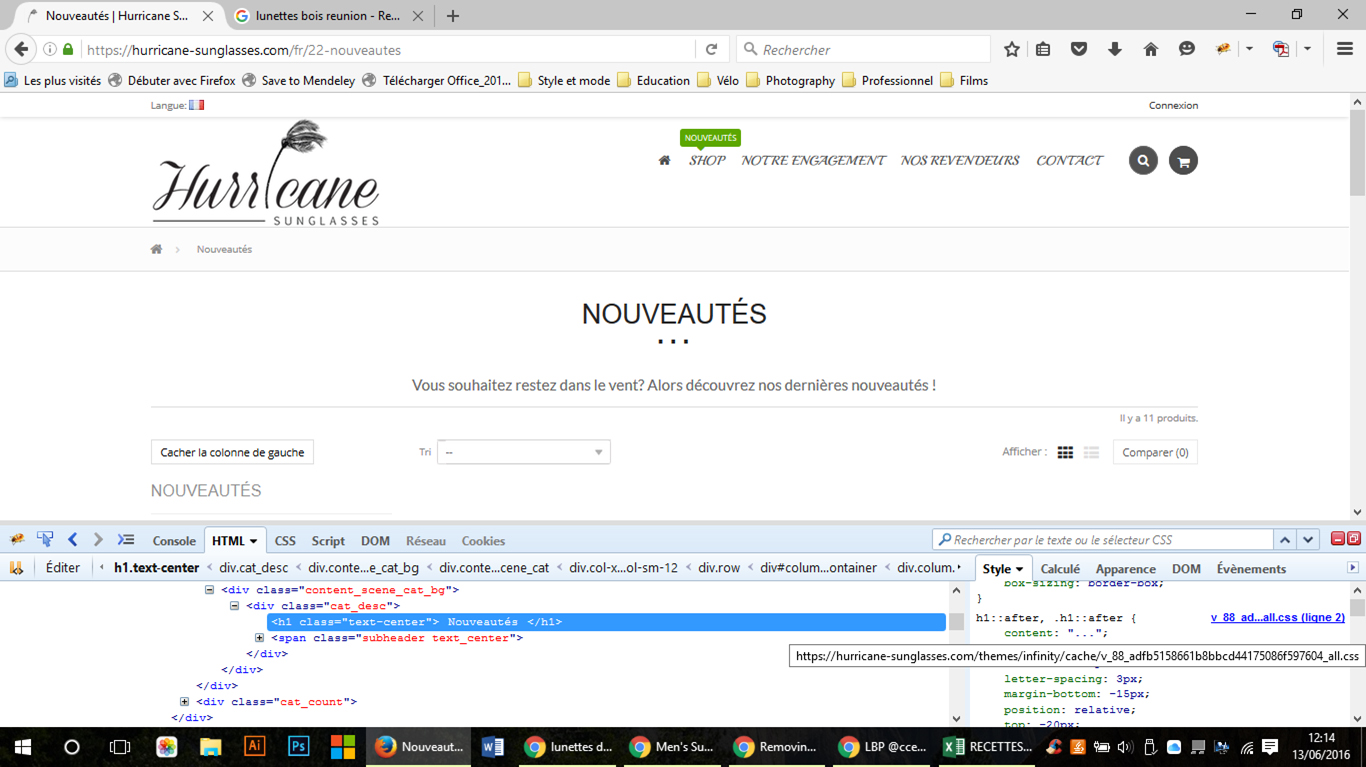Reload the current page
Image resolution: width=1366 pixels, height=767 pixels.
pyautogui.click(x=712, y=49)
